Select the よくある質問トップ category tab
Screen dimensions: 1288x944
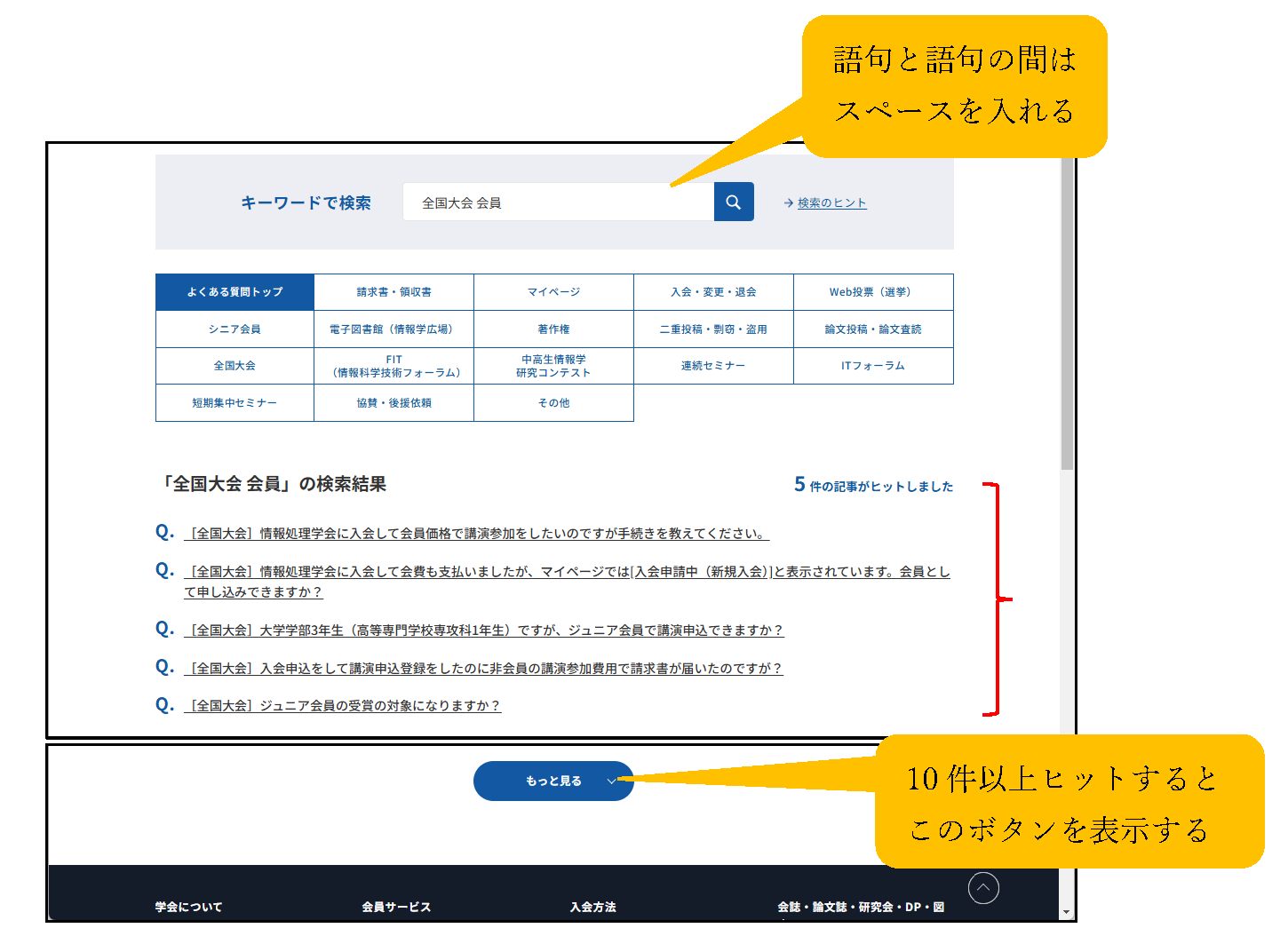pos(235,292)
